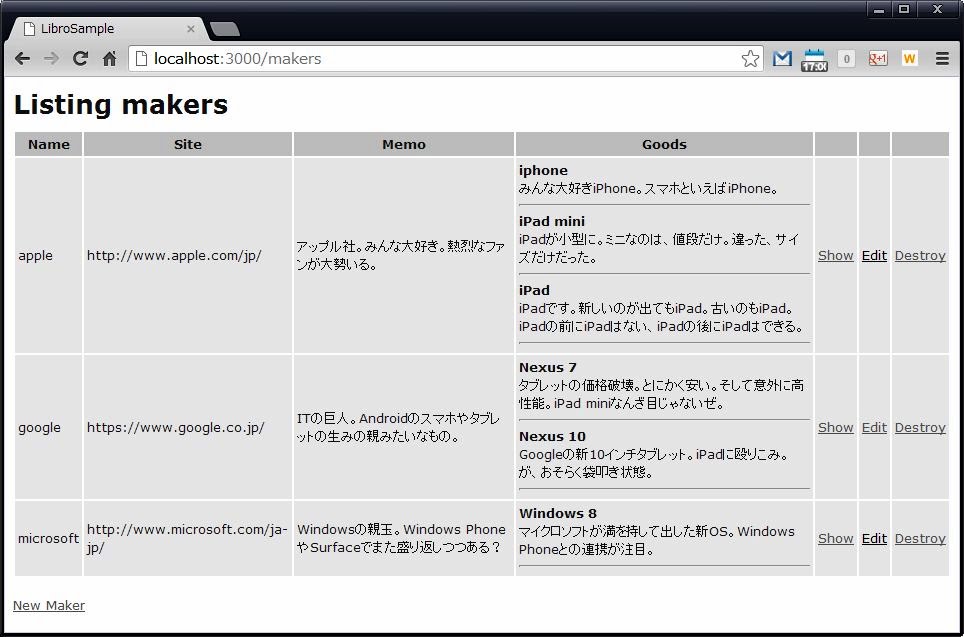964x637 pixels.
Task: Click the Google +1 extension button
Action: click(x=878, y=59)
